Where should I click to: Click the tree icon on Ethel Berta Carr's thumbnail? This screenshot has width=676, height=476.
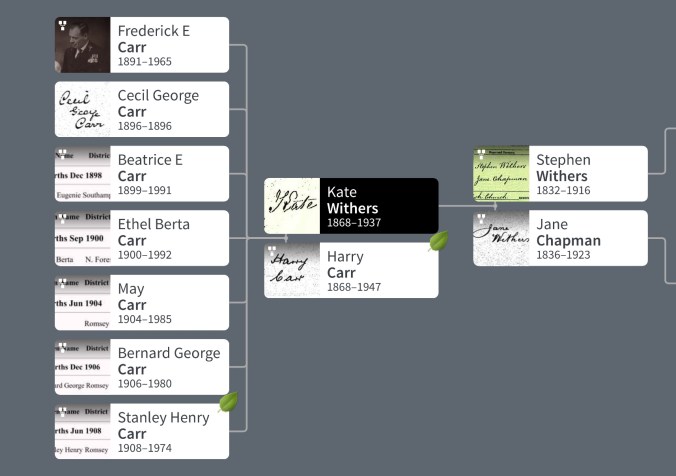click(x=63, y=219)
